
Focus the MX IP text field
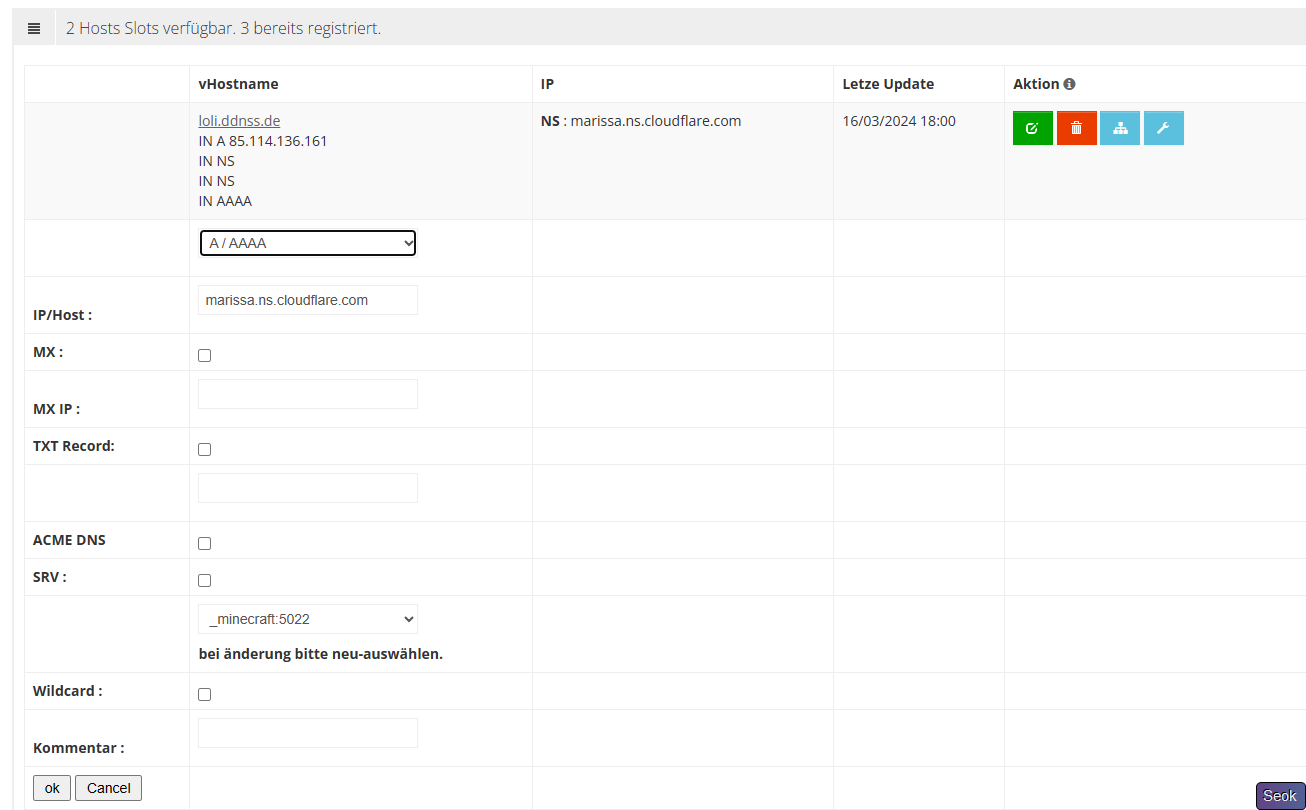tap(308, 394)
